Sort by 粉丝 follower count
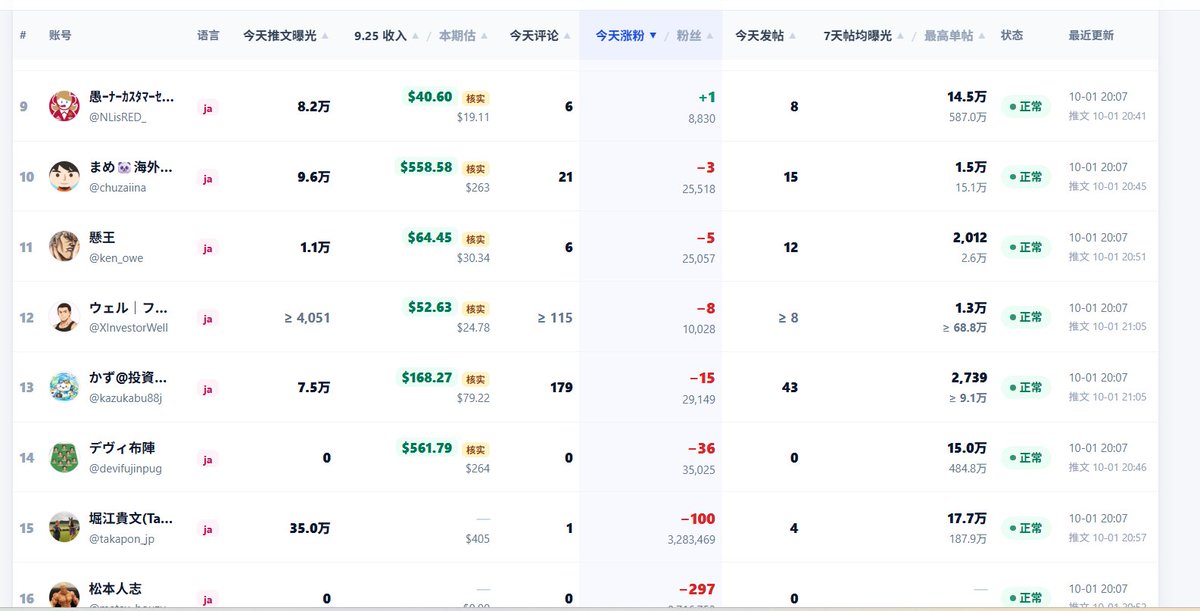This screenshot has height=611, width=1200. point(695,36)
